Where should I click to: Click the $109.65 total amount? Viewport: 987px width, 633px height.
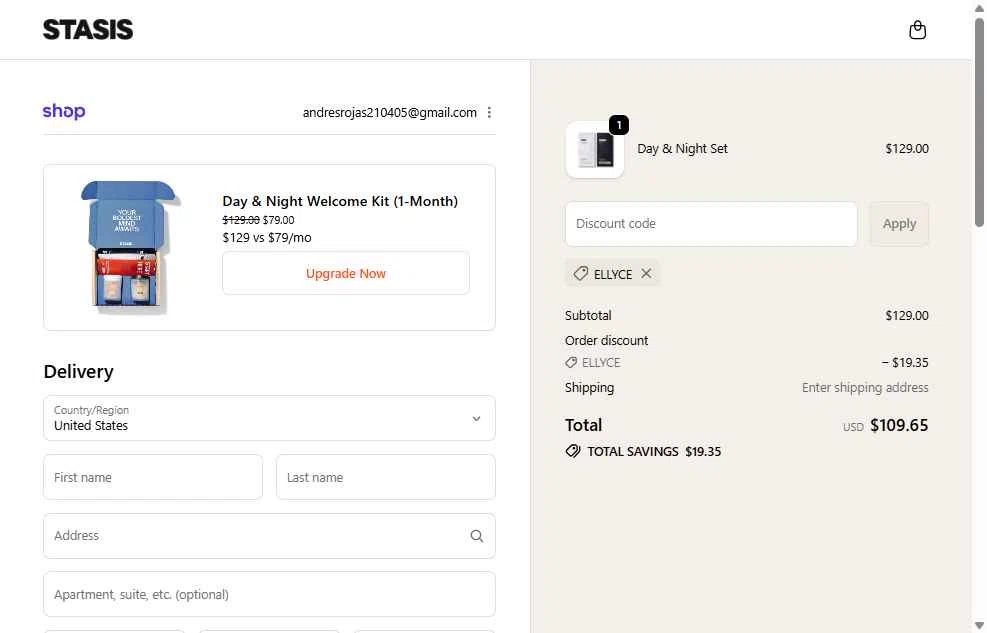(899, 425)
